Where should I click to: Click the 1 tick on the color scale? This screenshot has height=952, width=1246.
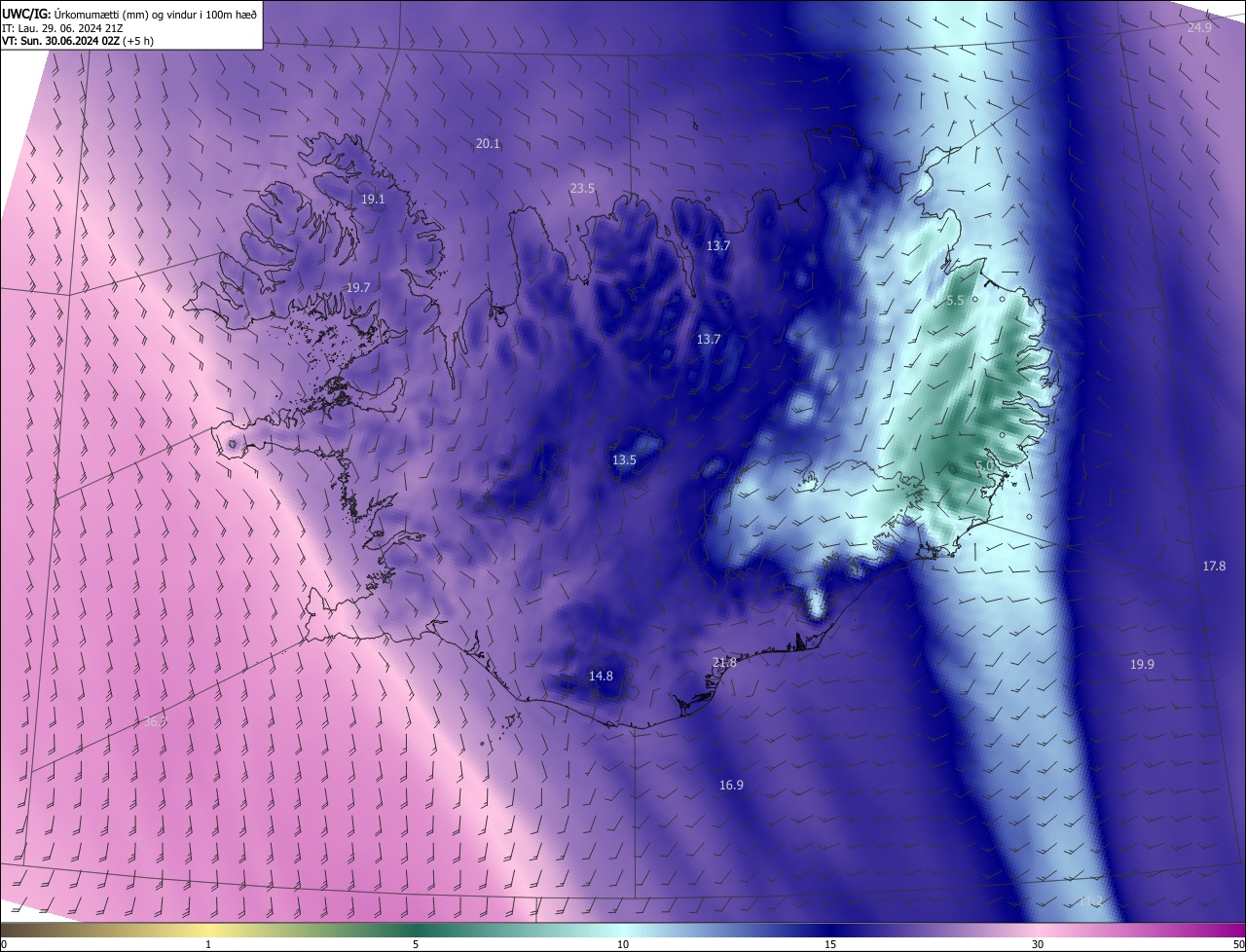pyautogui.click(x=208, y=945)
